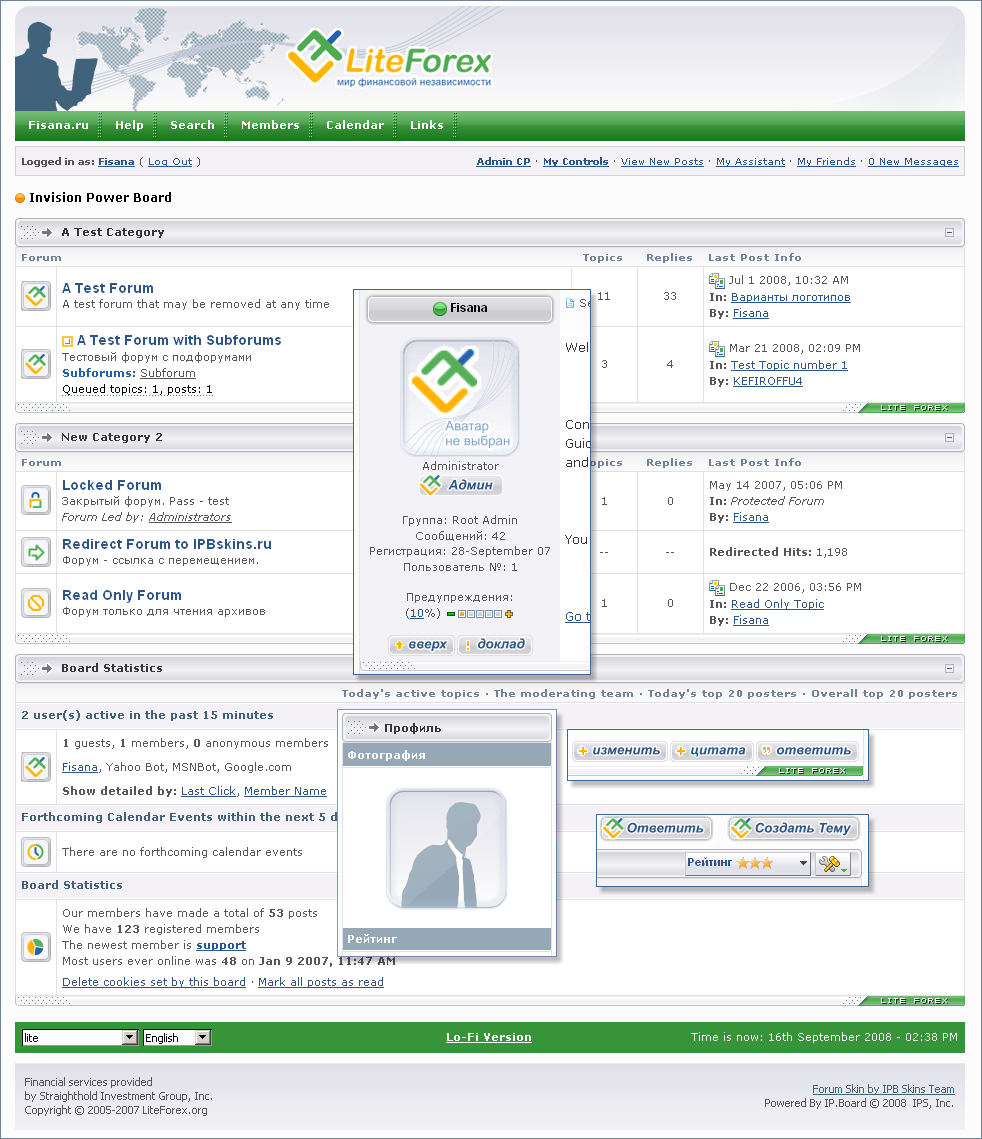Open the newest member support link
Image resolution: width=982 pixels, height=1139 pixels.
pos(221,945)
